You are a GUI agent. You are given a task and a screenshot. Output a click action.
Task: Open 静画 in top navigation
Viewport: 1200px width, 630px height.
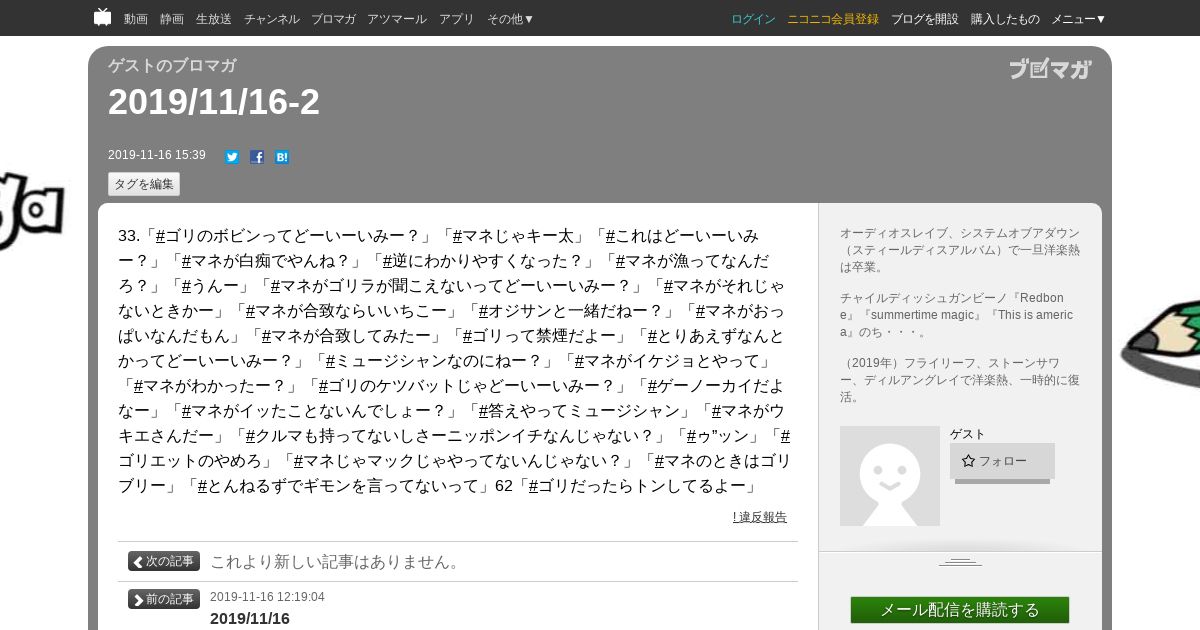point(172,19)
